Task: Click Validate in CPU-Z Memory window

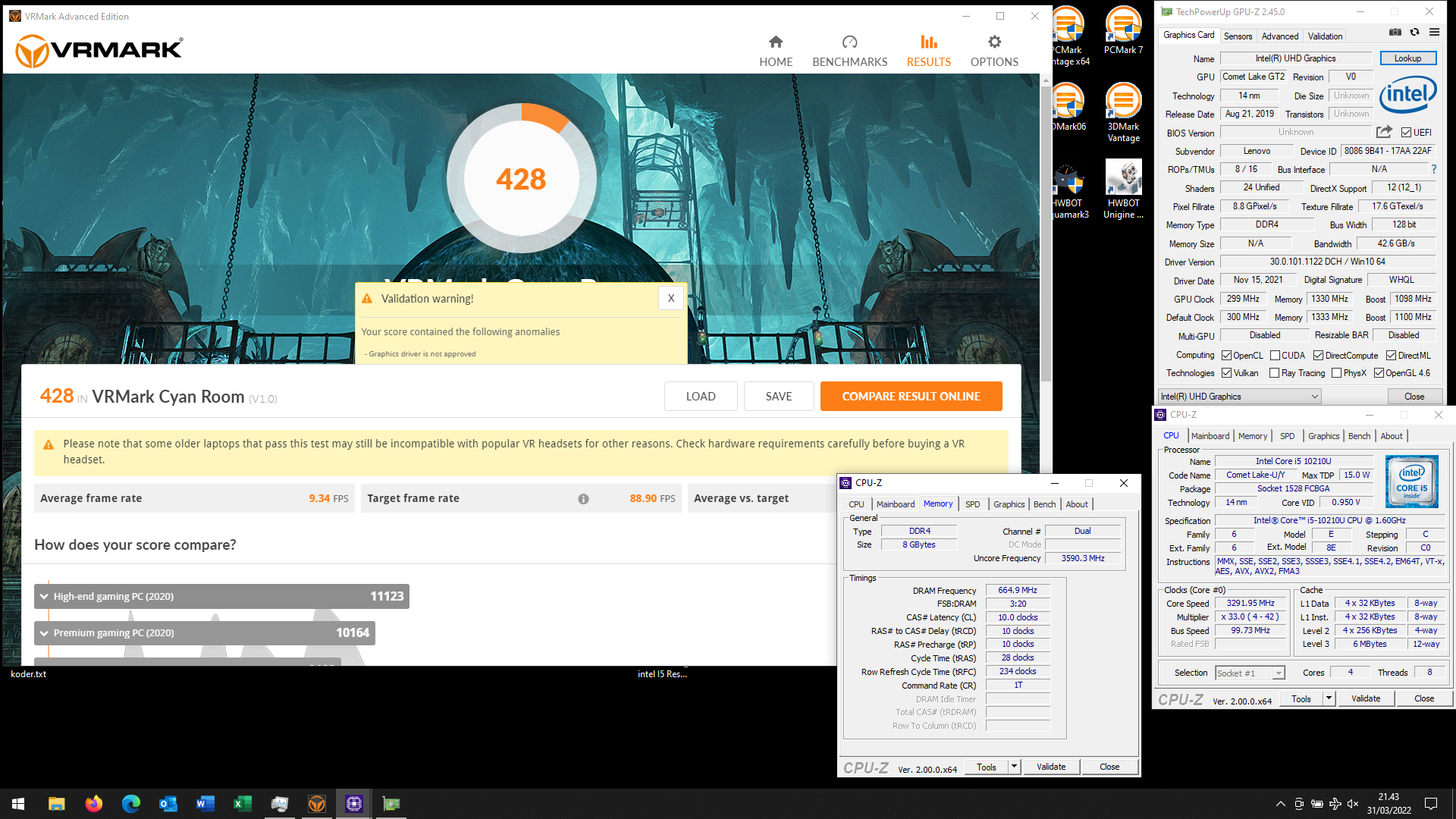Action: [x=1051, y=767]
